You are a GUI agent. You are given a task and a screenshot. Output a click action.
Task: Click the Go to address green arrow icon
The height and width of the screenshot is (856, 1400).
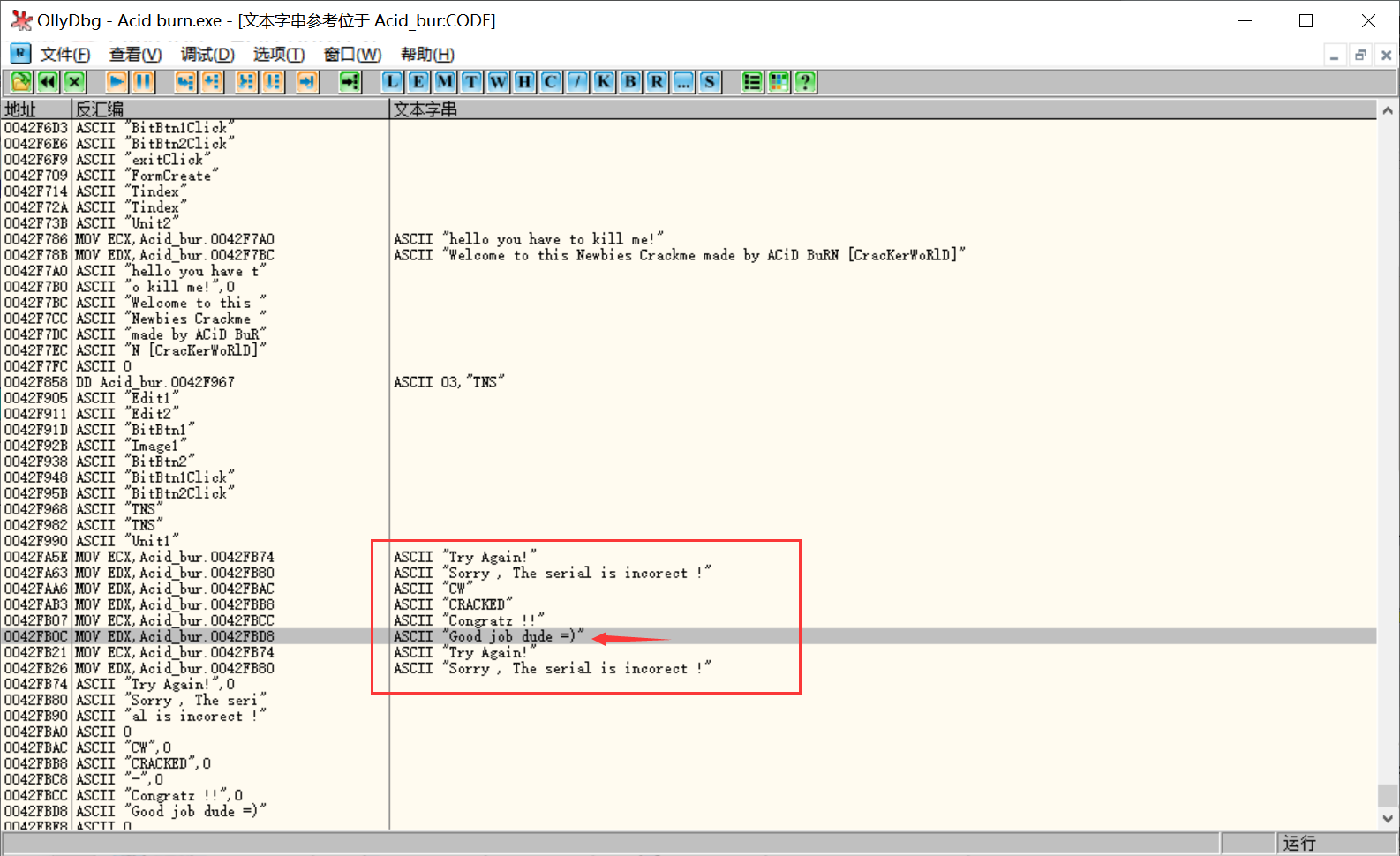coord(350,82)
